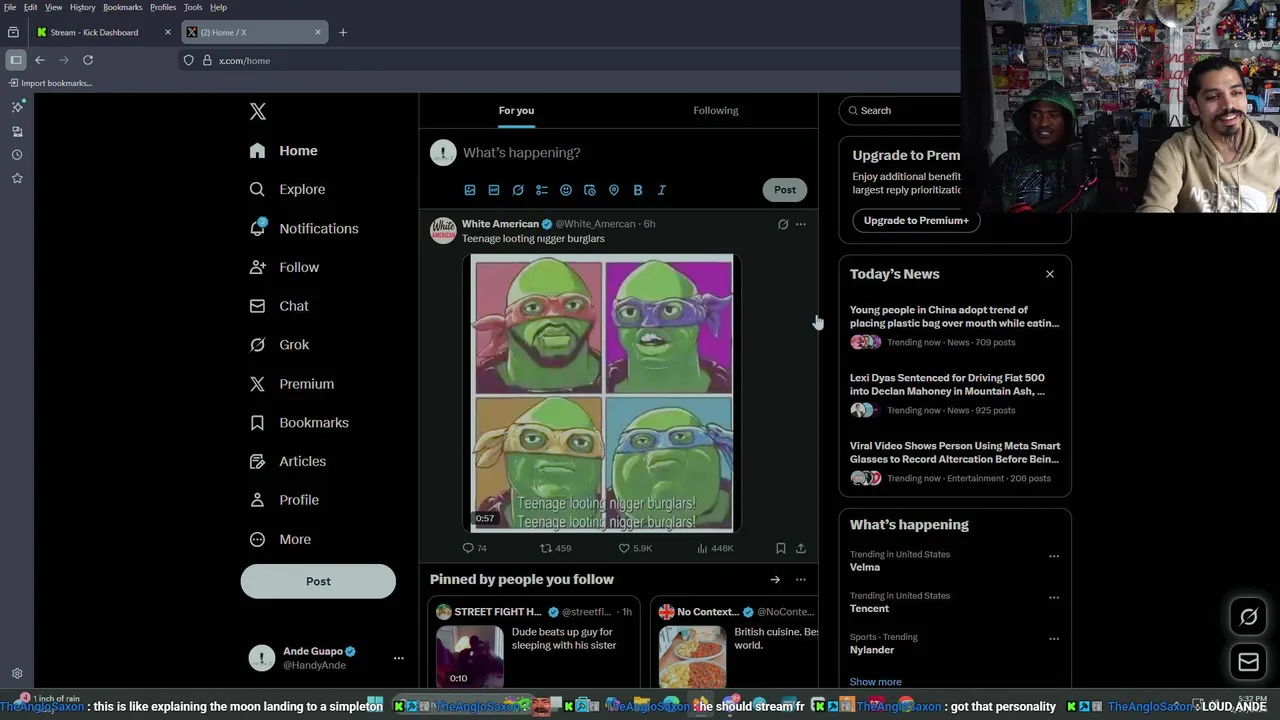Insert an emoji in the post

coord(566,190)
